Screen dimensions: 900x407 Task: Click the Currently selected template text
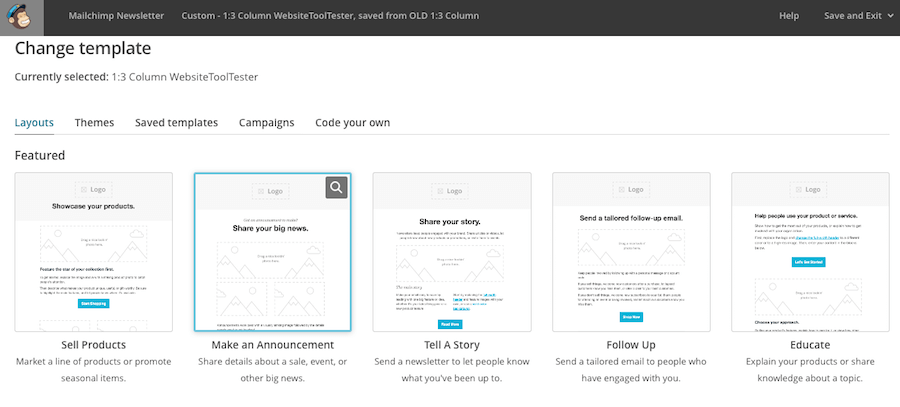[136, 77]
